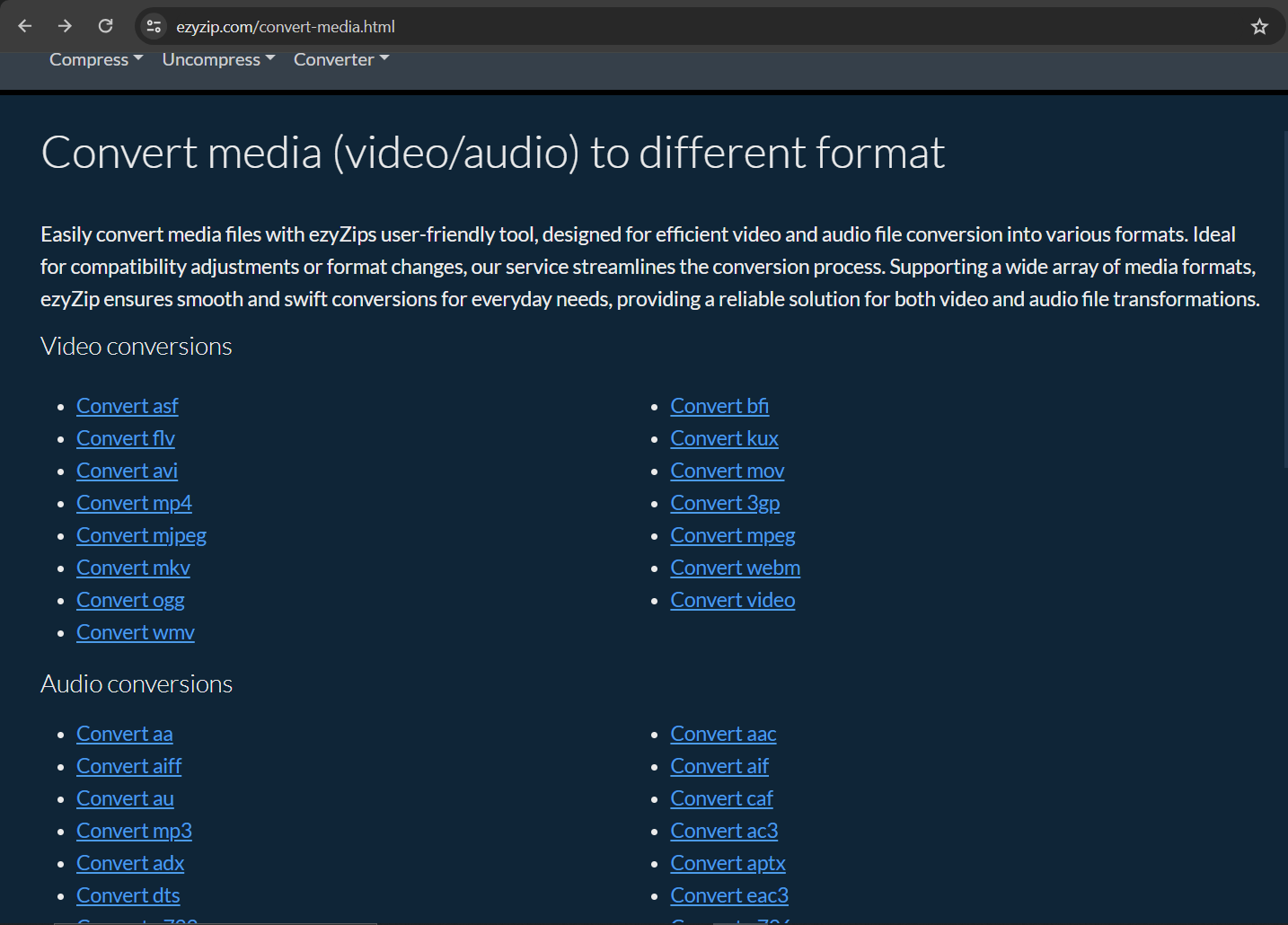The width and height of the screenshot is (1288, 925).
Task: Follow the Convert mkv link
Action: [133, 568]
